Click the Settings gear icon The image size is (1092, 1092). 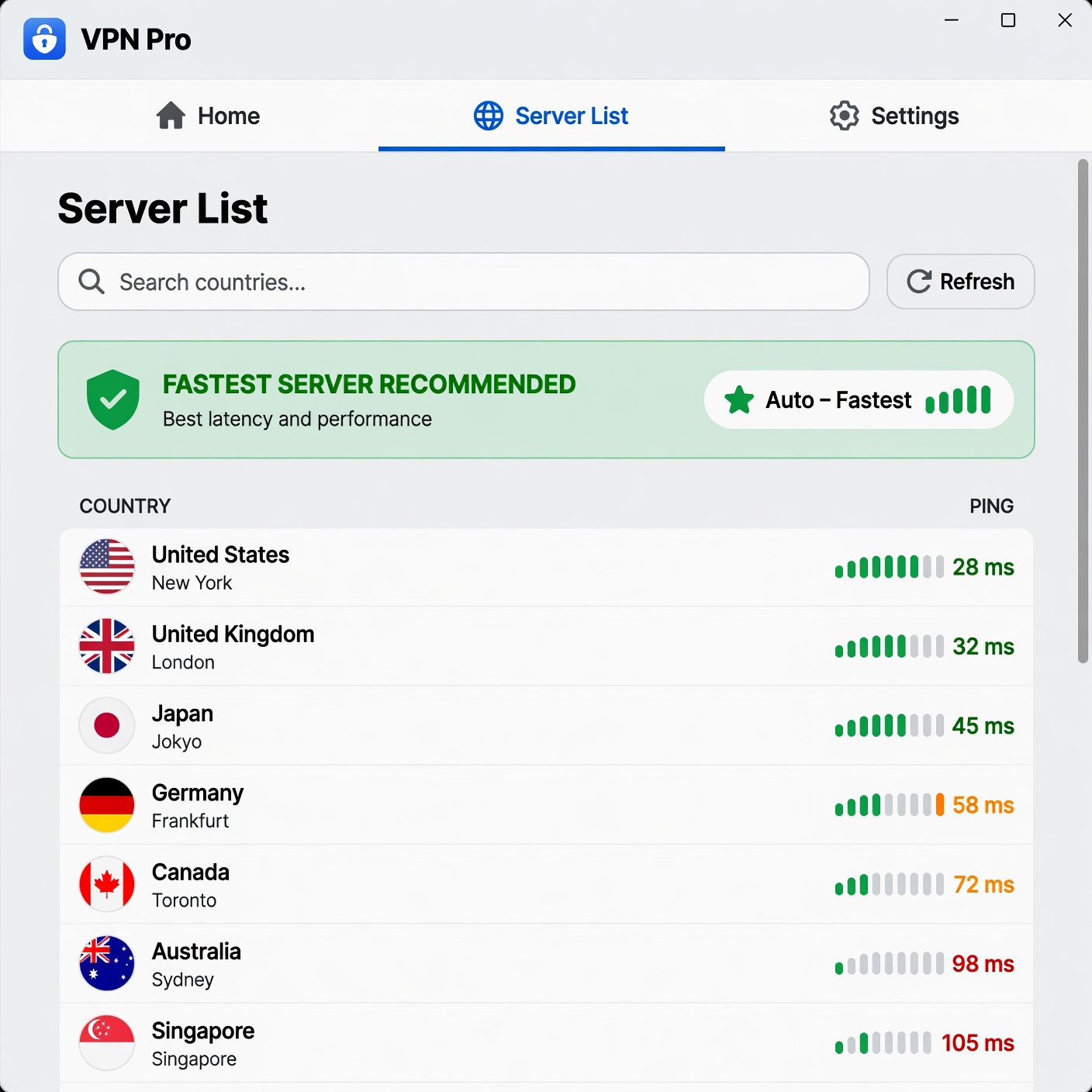click(x=845, y=116)
